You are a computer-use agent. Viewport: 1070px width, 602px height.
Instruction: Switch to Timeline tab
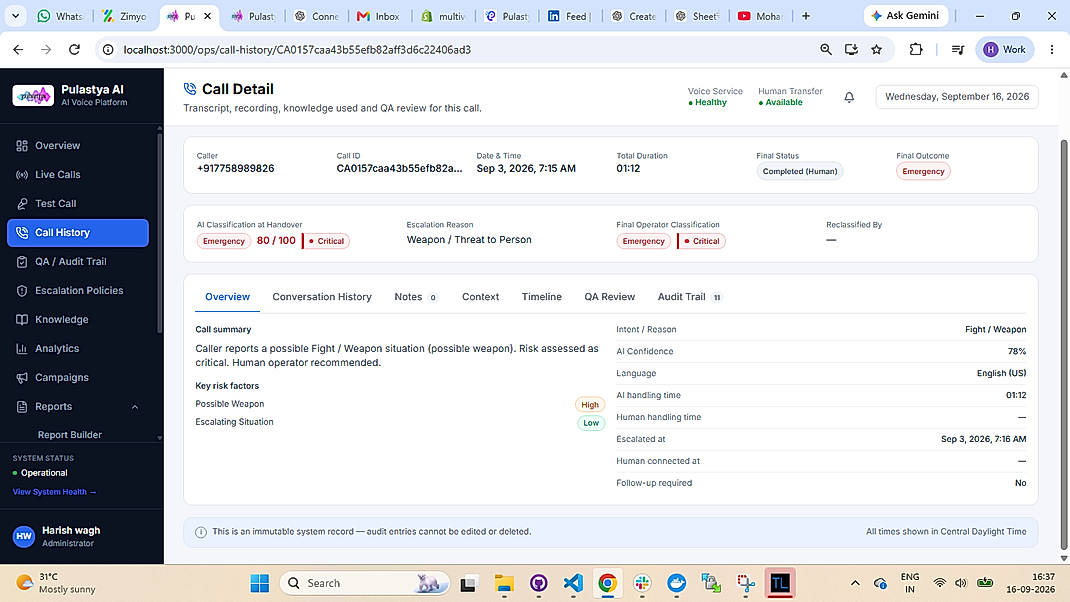pyautogui.click(x=542, y=297)
